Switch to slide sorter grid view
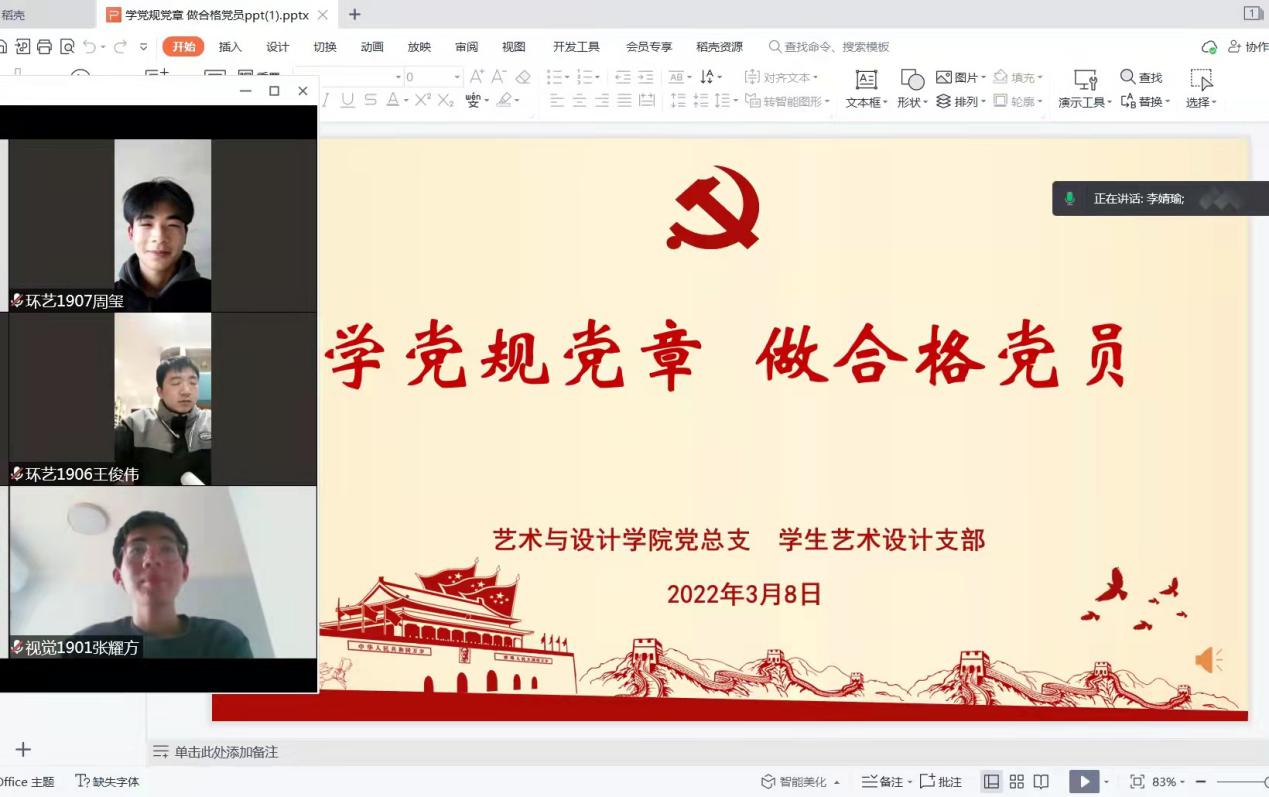 pyautogui.click(x=1017, y=782)
